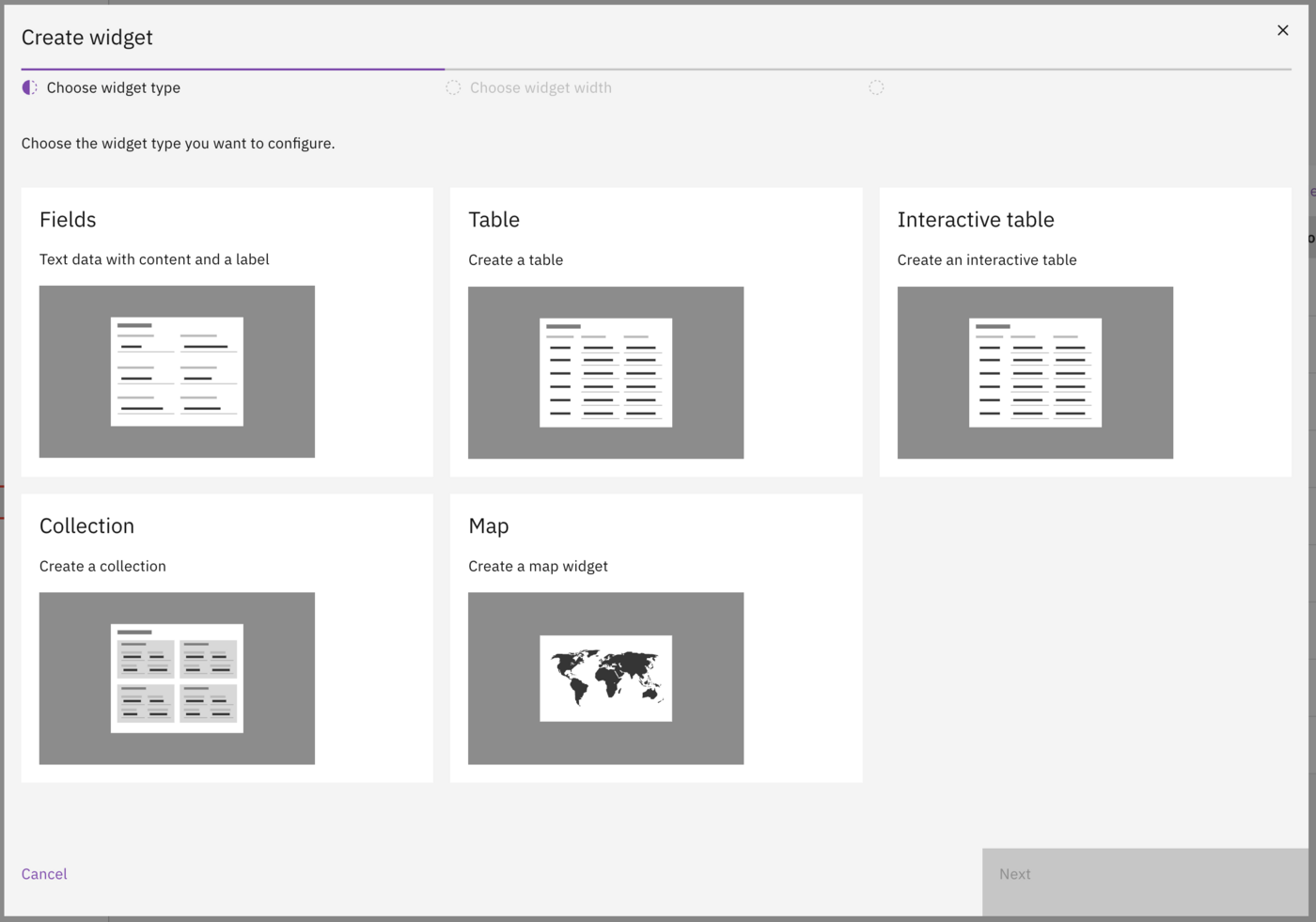
Task: Select the Table widget preview image
Action: [605, 372]
